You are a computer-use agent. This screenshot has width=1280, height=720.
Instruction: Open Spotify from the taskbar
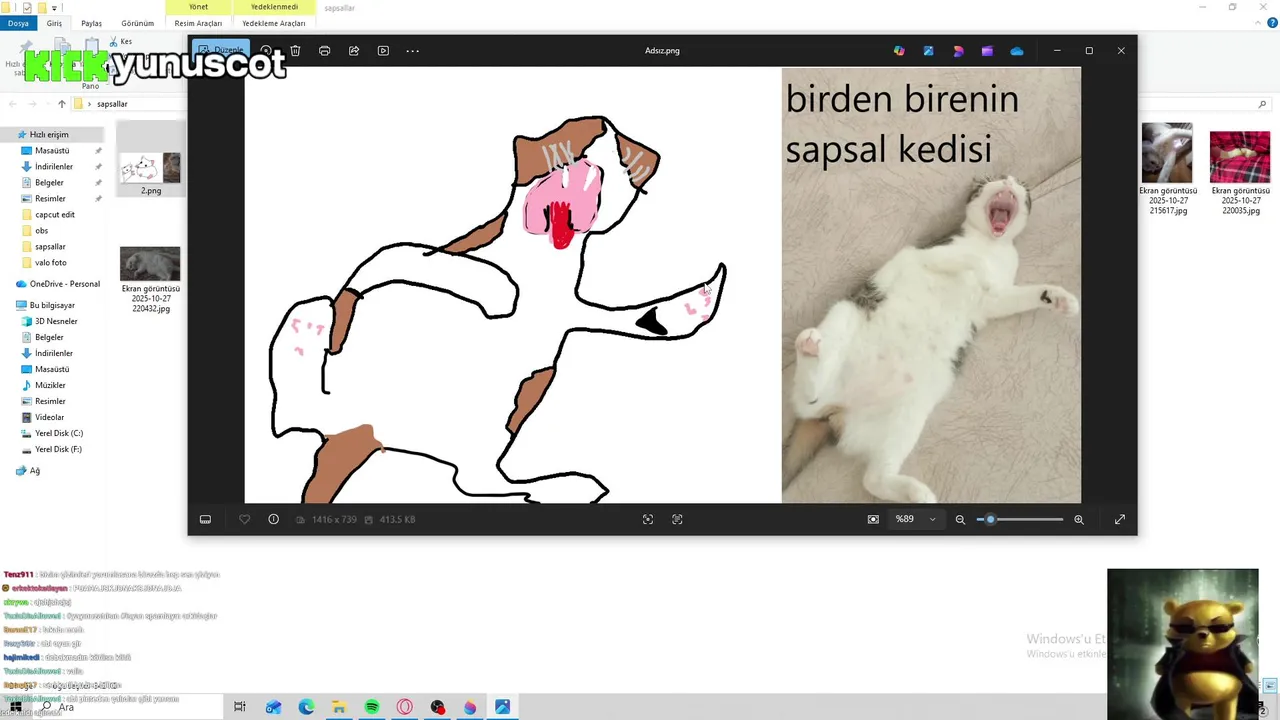pos(372,707)
